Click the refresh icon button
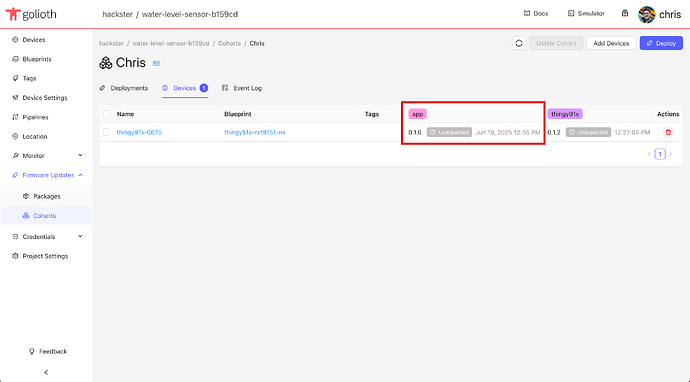 (519, 43)
